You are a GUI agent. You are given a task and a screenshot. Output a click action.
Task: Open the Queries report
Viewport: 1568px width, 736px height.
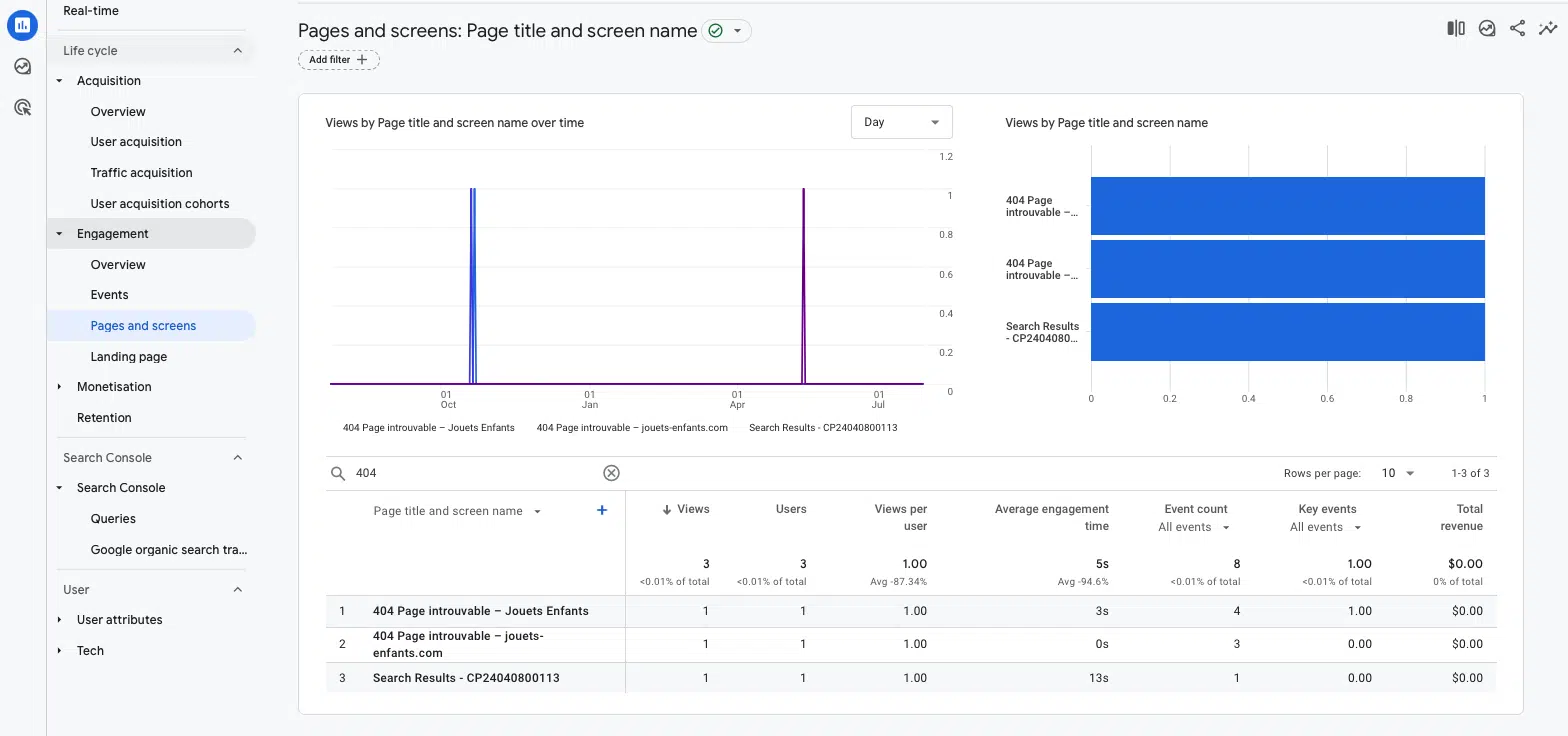(113, 519)
